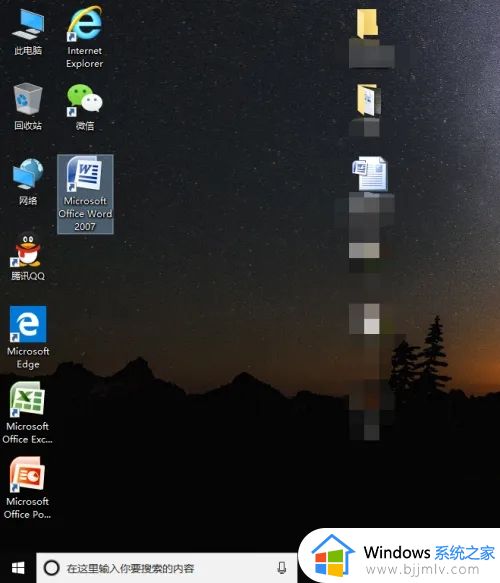Click the Cortana circle icon
This screenshot has height=583, width=500.
click(51, 568)
